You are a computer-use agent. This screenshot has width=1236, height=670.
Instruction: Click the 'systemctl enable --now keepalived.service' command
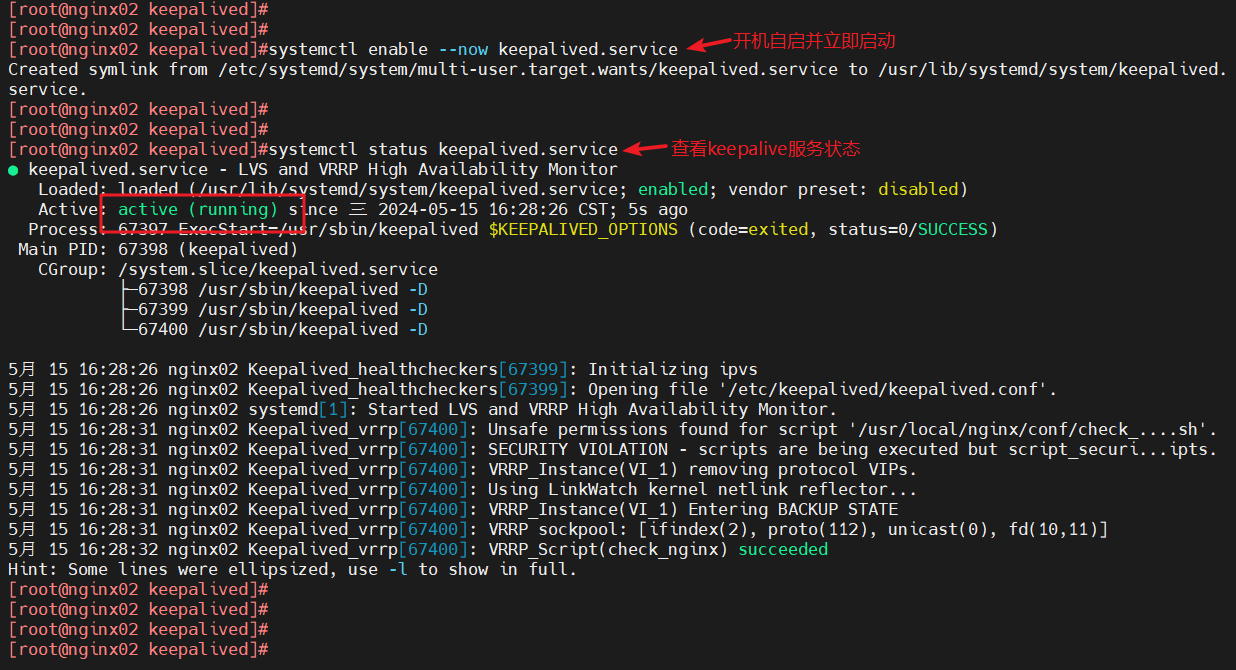point(473,49)
